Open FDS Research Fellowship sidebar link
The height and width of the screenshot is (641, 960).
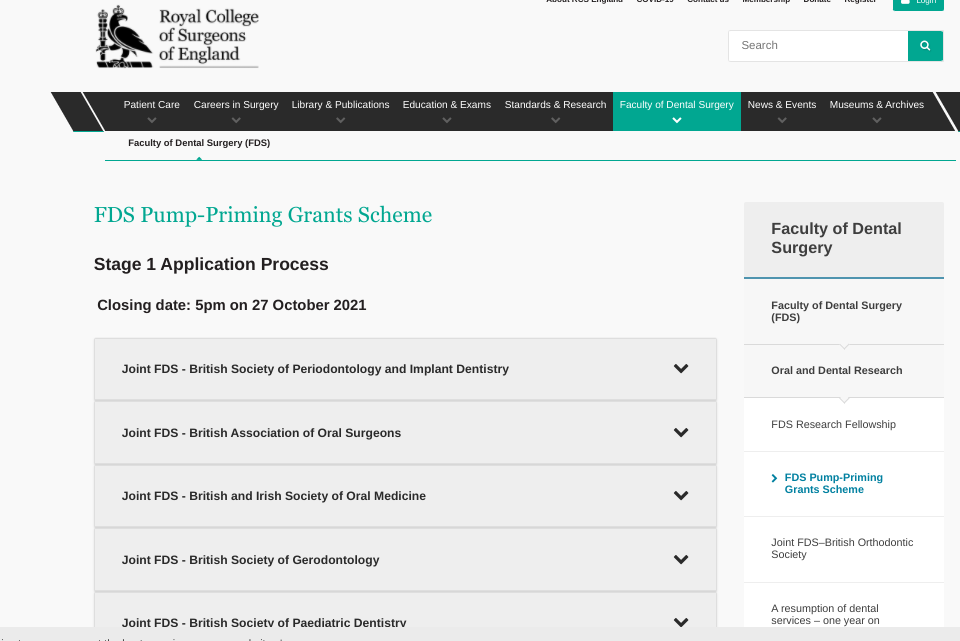[x=833, y=424]
